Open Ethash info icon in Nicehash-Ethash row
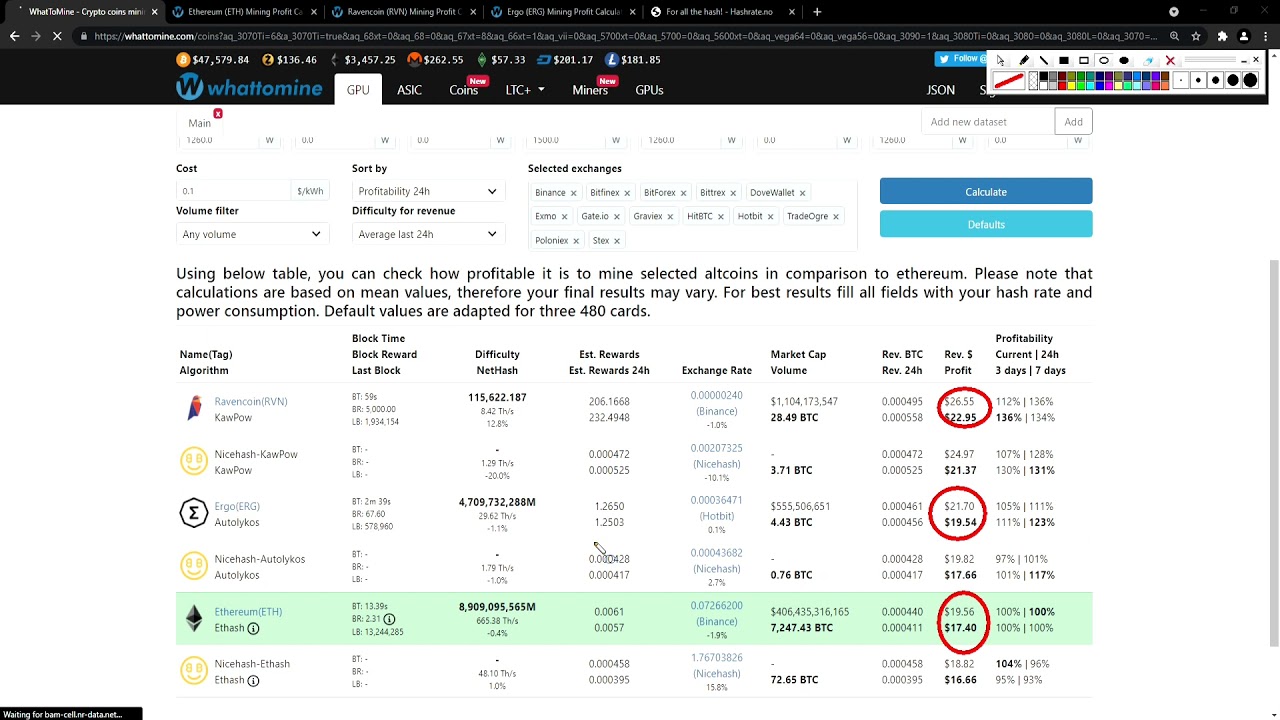Screen dimensions: 1280x720 tap(253, 680)
